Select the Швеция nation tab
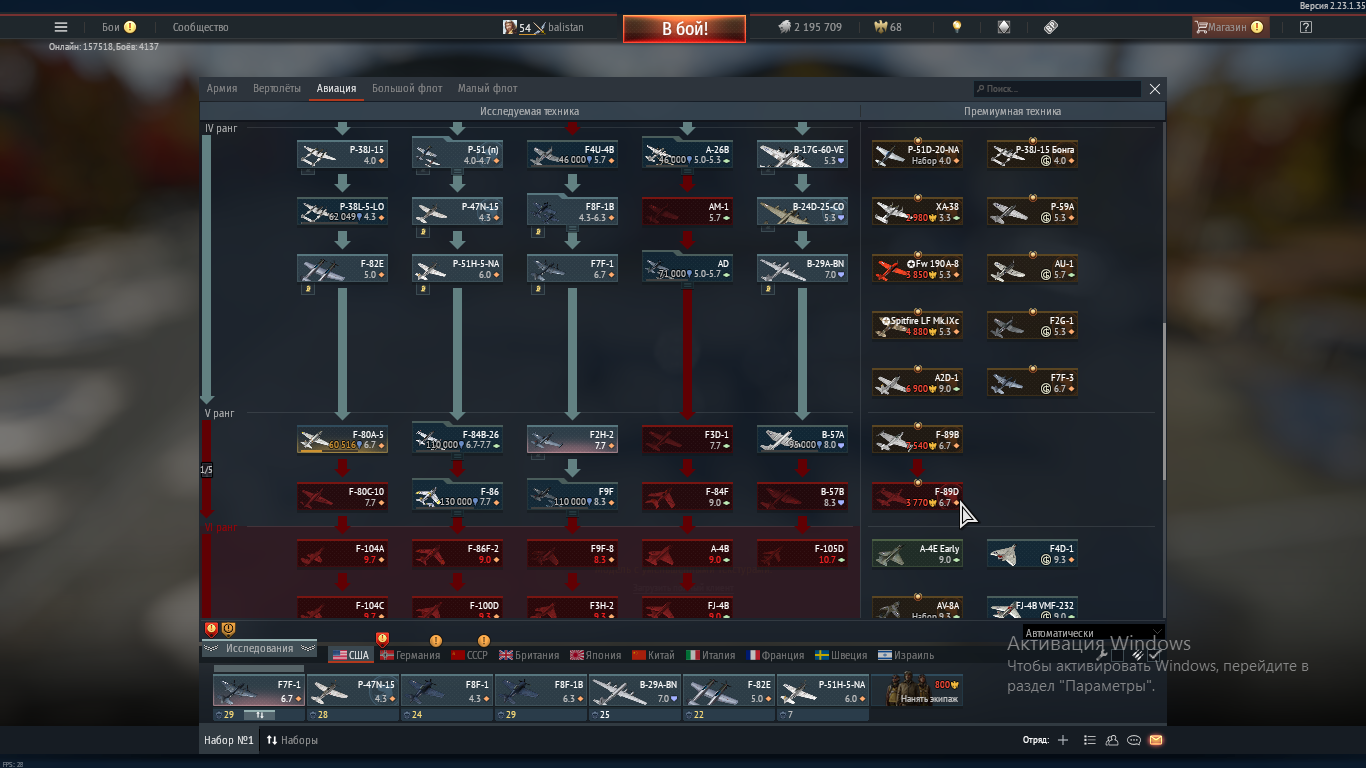 click(841, 655)
